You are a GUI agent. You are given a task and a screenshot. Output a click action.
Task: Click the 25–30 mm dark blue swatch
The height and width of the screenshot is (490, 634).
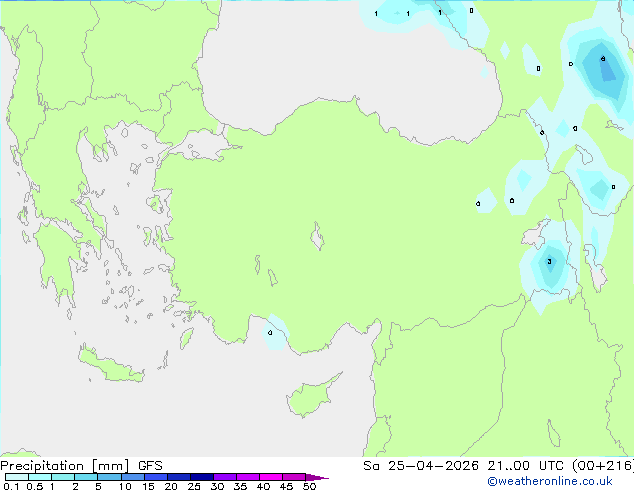point(202,477)
